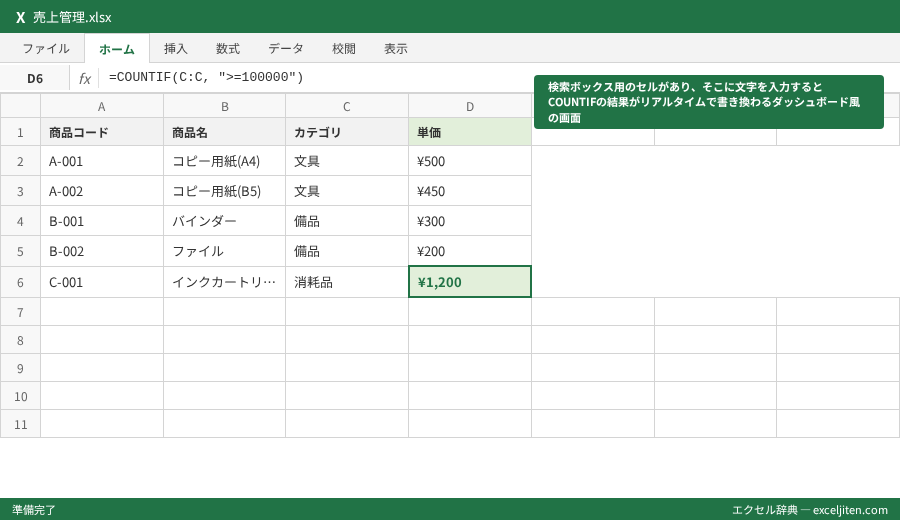Select row 7 header
900x520 pixels.
20,312
